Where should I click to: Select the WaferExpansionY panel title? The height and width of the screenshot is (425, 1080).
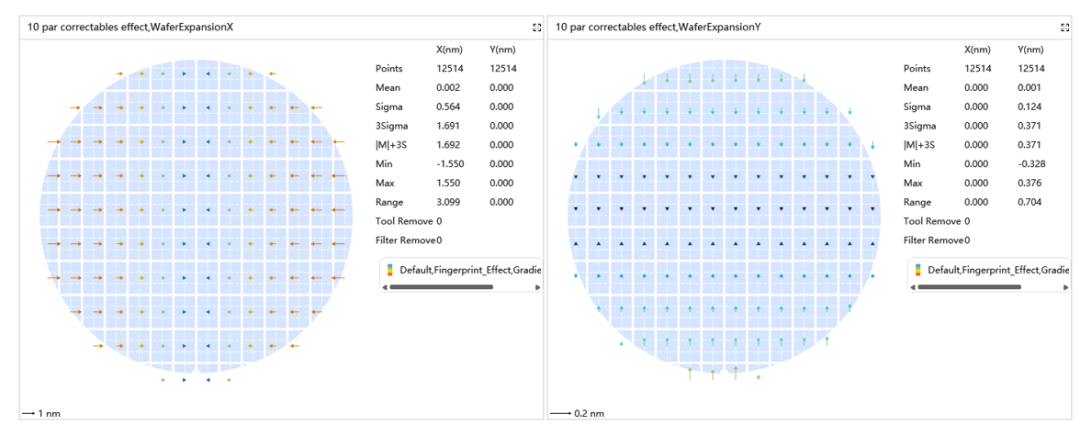(658, 28)
